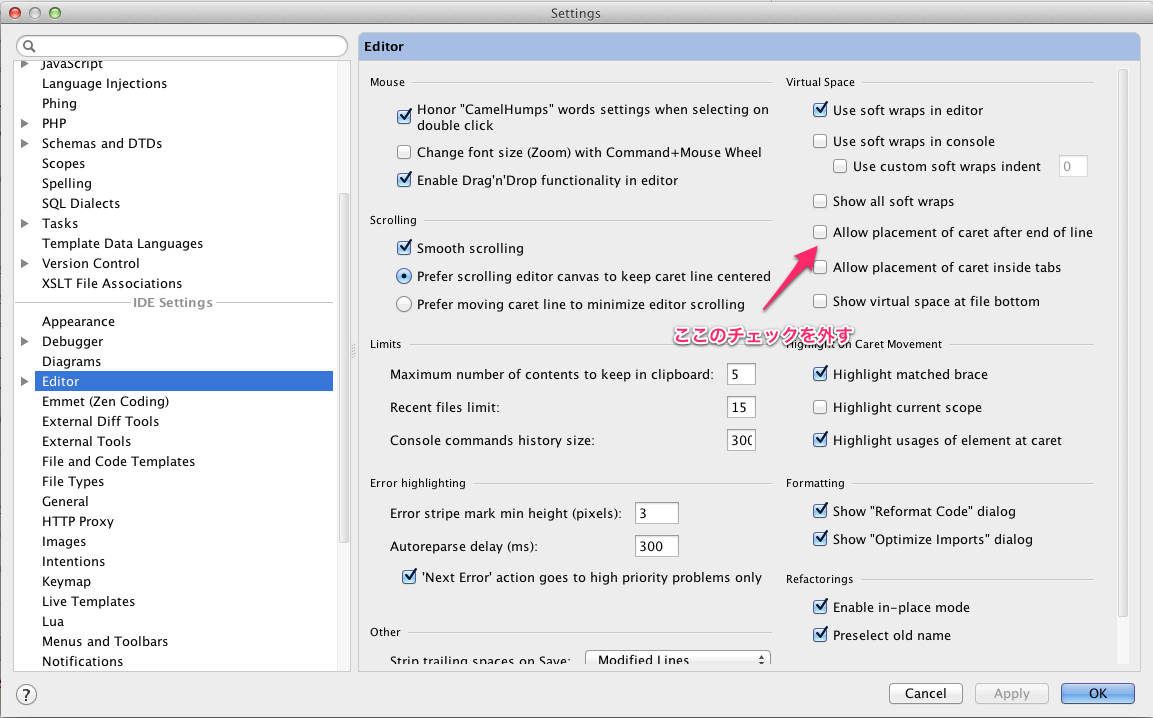Viewport: 1153px width, 718px height.
Task: Expand the Editor node arrow
Action: pos(25,382)
